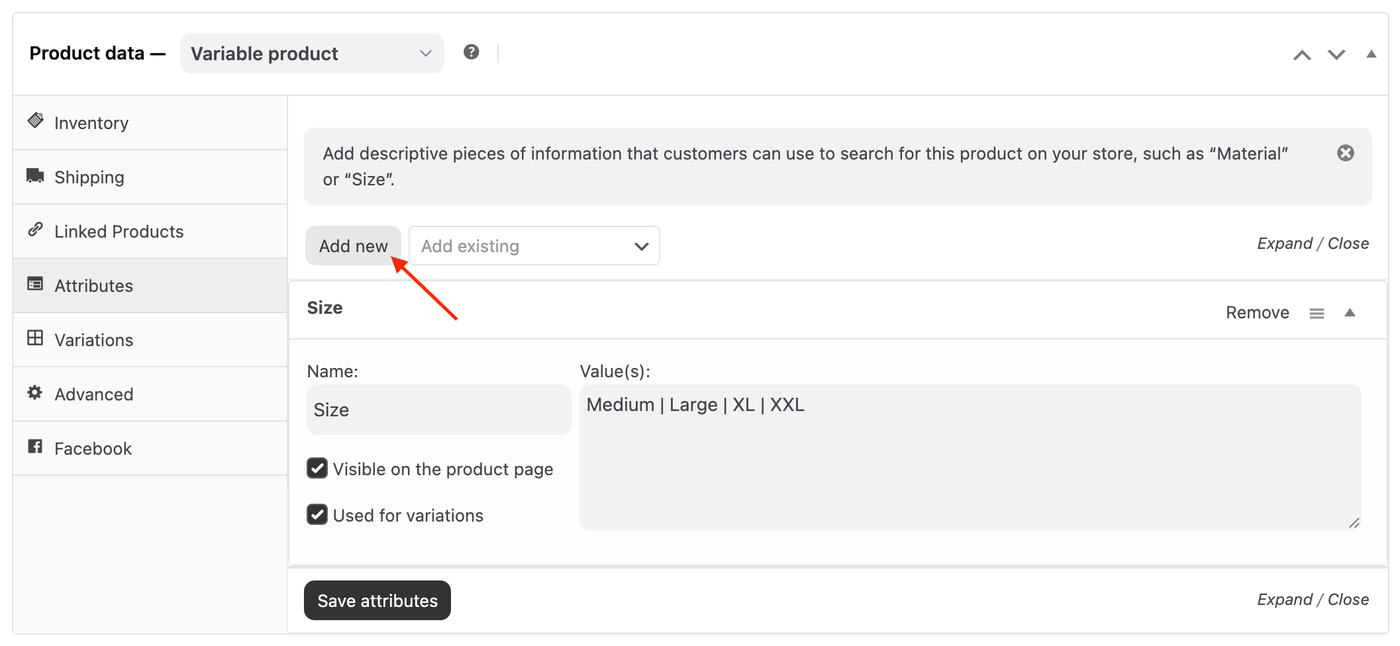The width and height of the screenshot is (1400, 646).
Task: Click the Variations grid icon
Action: [x=35, y=338]
